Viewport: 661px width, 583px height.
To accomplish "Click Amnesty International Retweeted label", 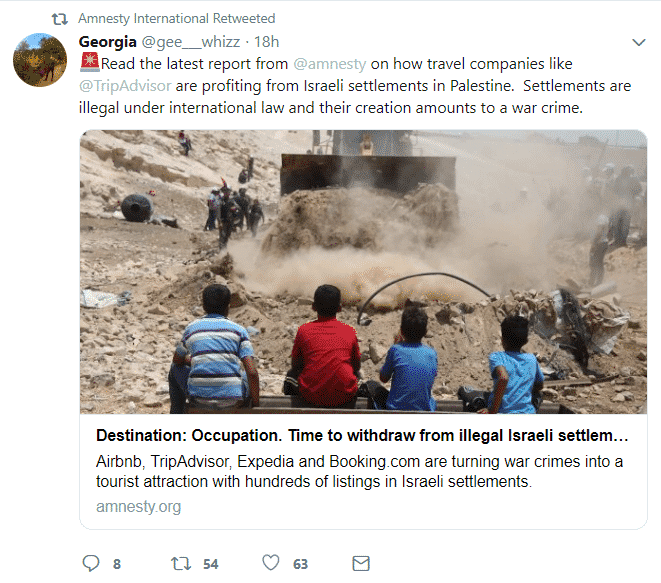I will [x=177, y=19].
